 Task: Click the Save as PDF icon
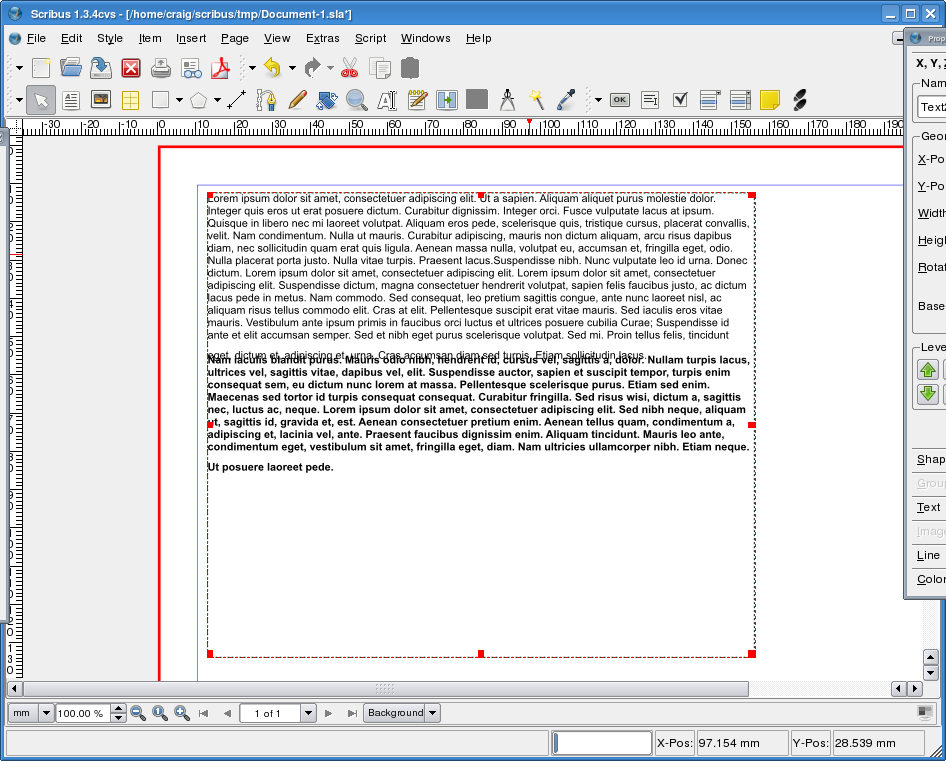(x=219, y=68)
